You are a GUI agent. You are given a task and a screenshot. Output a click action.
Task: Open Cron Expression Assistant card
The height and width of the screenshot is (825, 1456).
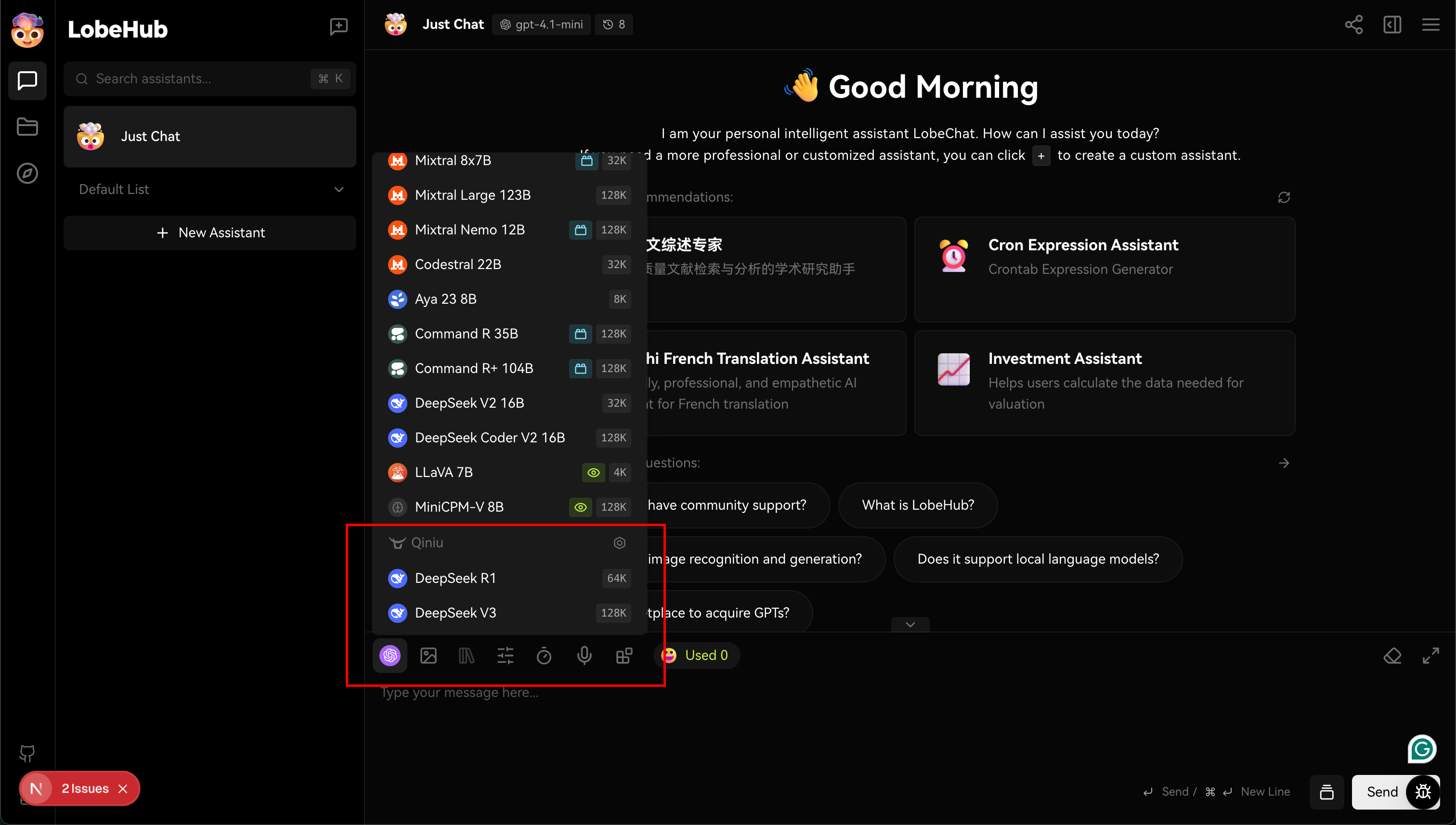pyautogui.click(x=1104, y=269)
